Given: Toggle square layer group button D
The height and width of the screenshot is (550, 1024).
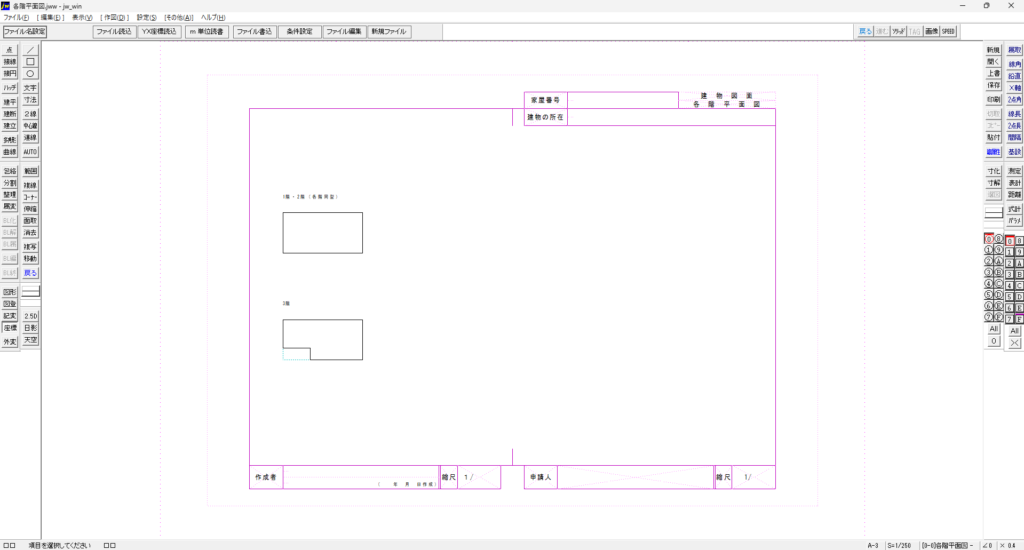Looking at the screenshot, I should click(1019, 297).
